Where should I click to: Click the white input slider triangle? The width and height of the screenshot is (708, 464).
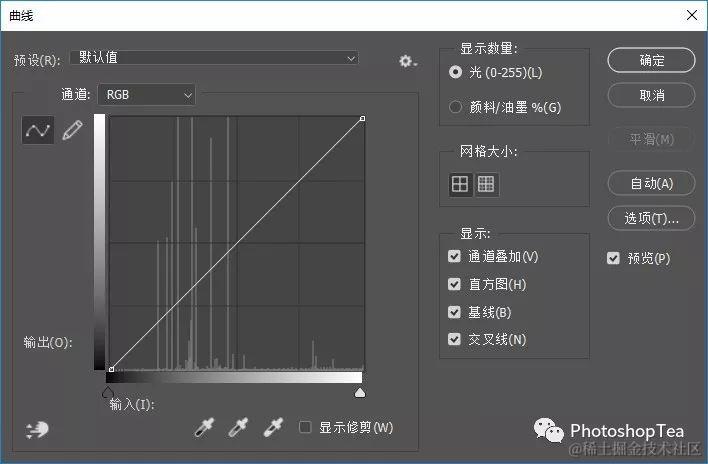point(360,392)
